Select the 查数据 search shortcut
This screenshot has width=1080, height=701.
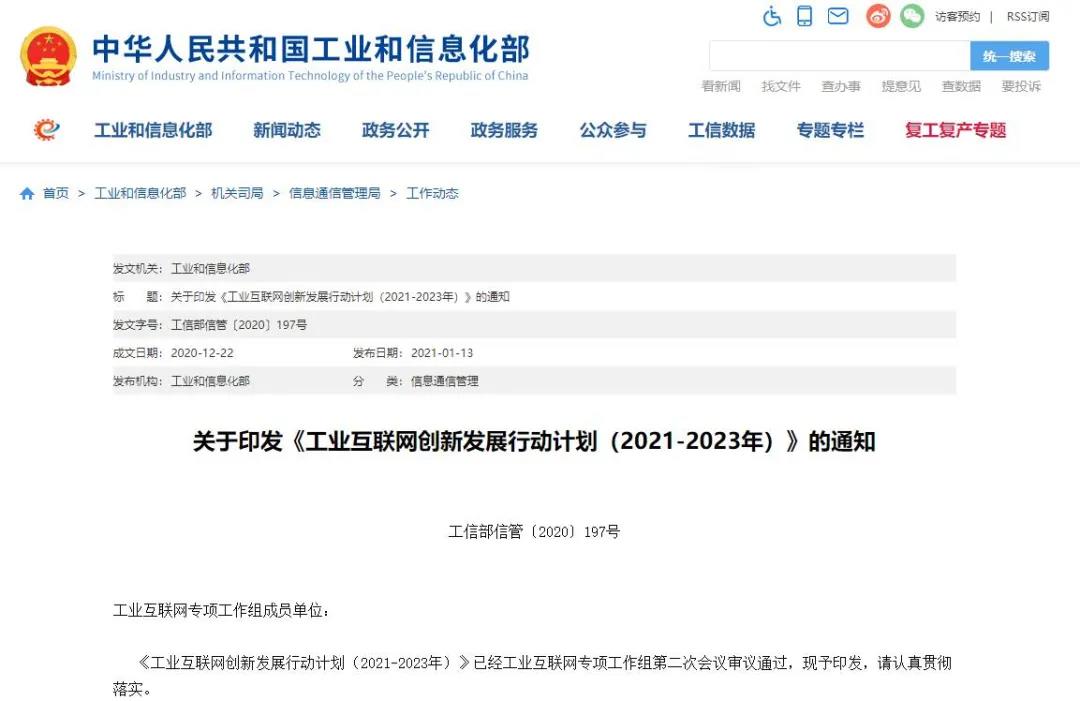pos(961,86)
